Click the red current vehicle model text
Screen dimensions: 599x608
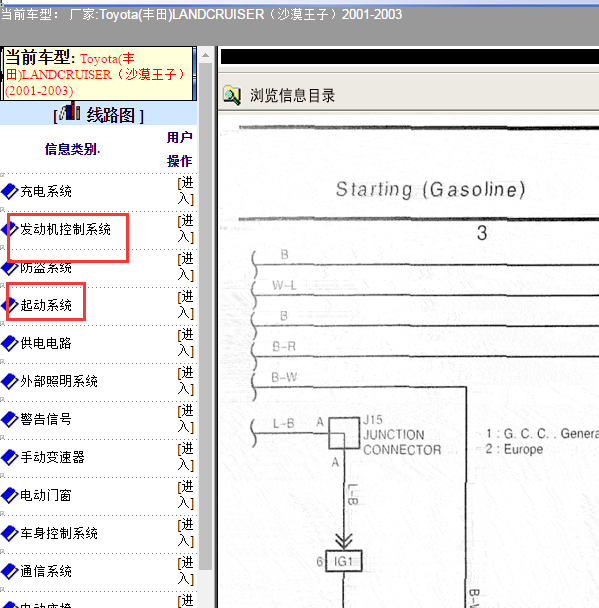[96, 74]
